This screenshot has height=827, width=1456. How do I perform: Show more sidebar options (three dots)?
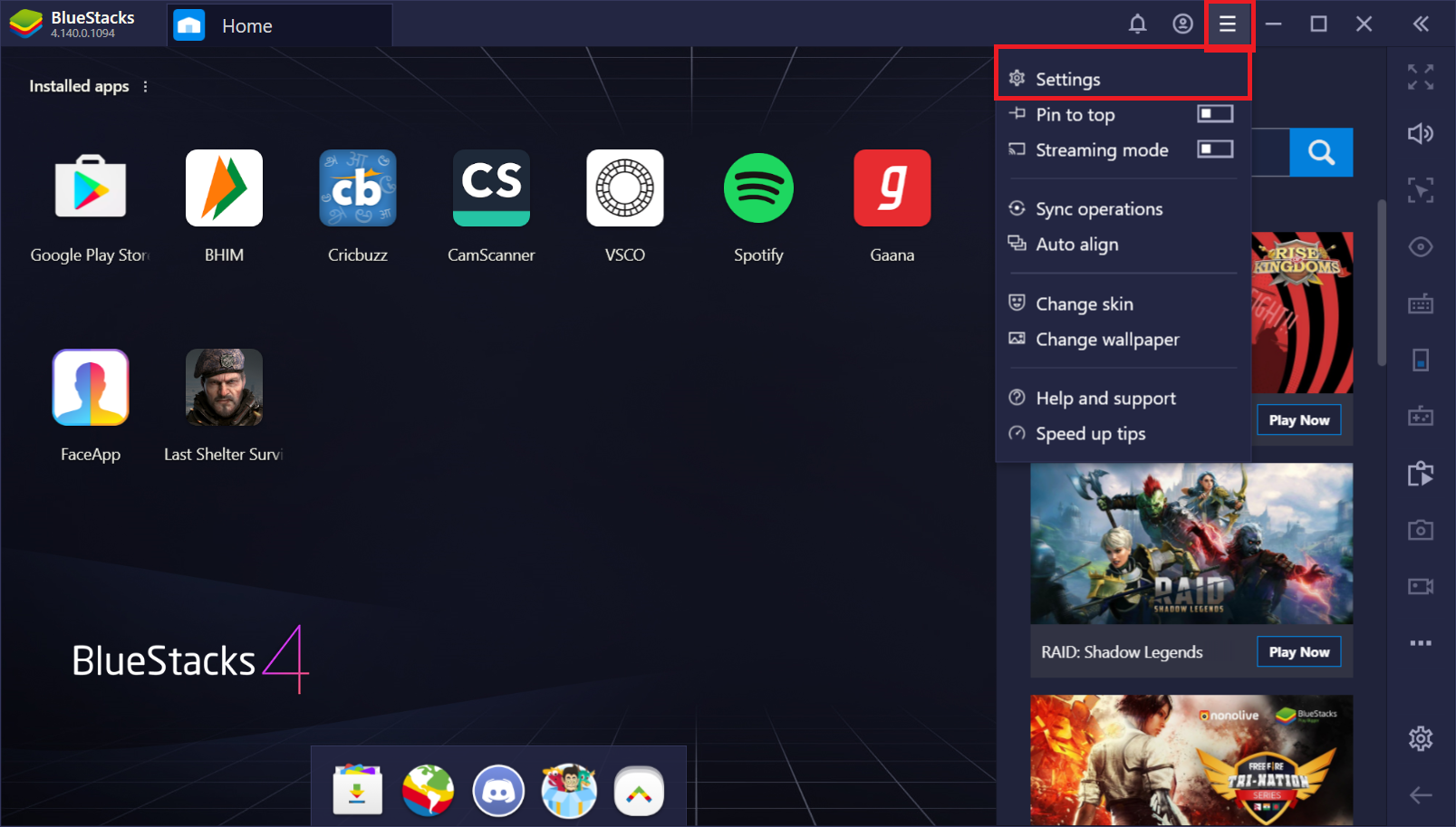pyautogui.click(x=1421, y=643)
